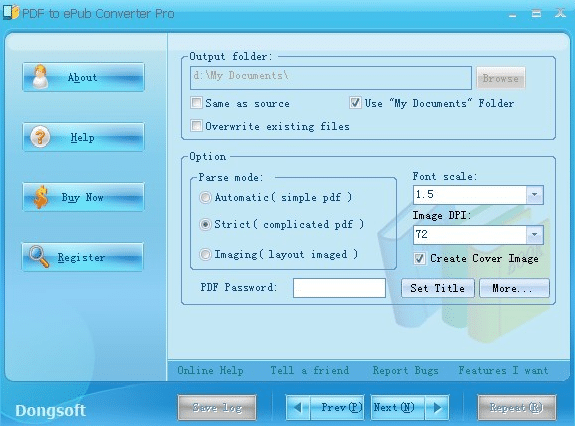The image size is (575, 426).
Task: Click the dollar sign Buy Now icon
Action: coord(41,197)
